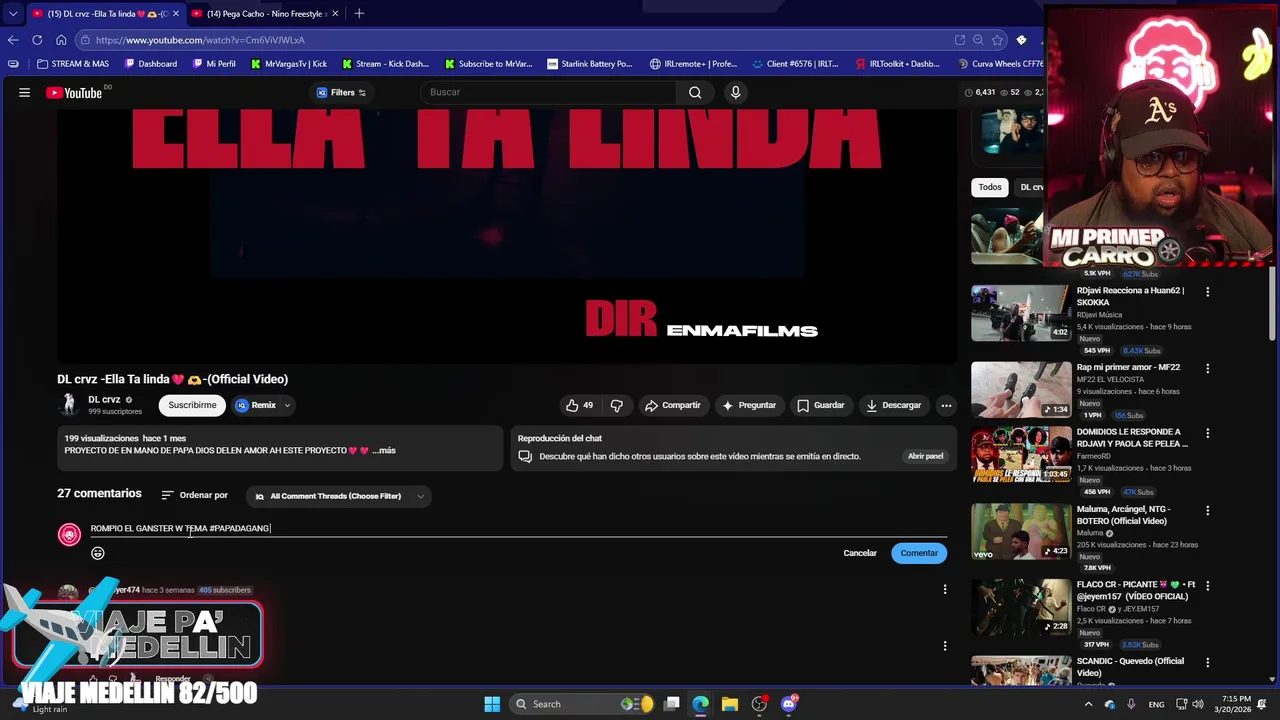
Task: Open options for Rap mi primer amor video
Action: 1207,368
